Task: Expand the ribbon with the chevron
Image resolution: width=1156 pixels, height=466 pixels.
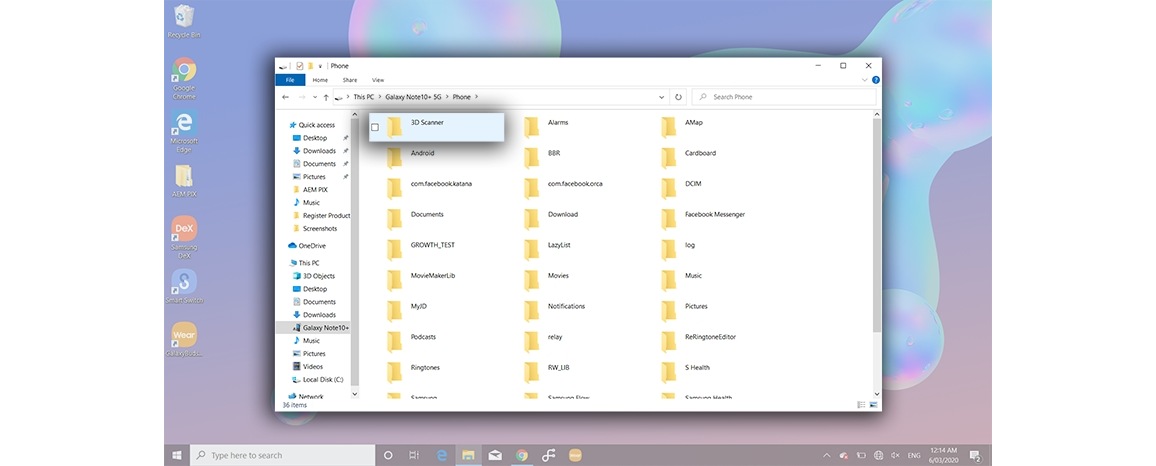Action: 865,80
